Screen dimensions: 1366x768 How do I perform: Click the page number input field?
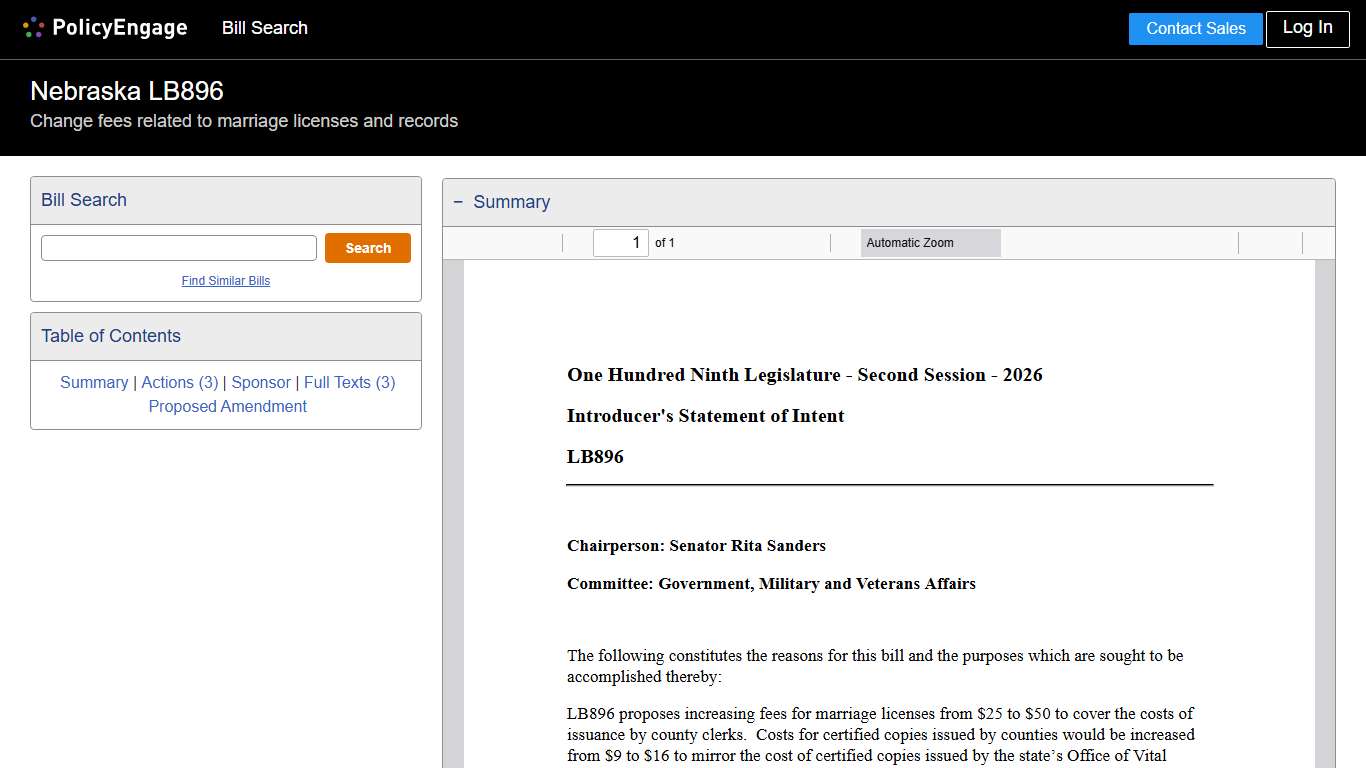click(x=620, y=242)
